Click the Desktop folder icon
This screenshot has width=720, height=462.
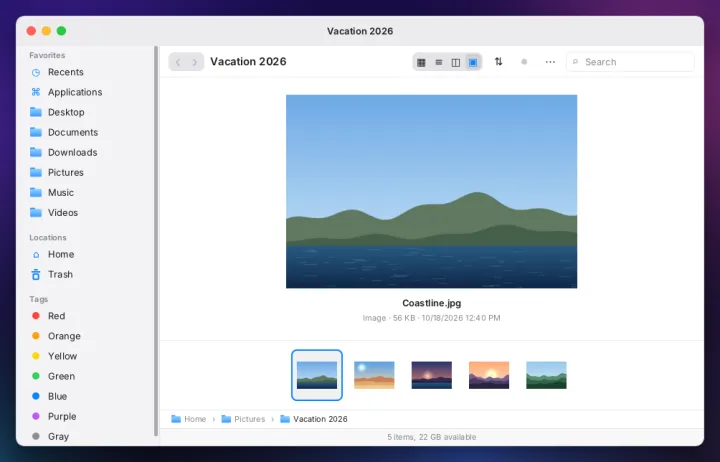click(x=36, y=112)
